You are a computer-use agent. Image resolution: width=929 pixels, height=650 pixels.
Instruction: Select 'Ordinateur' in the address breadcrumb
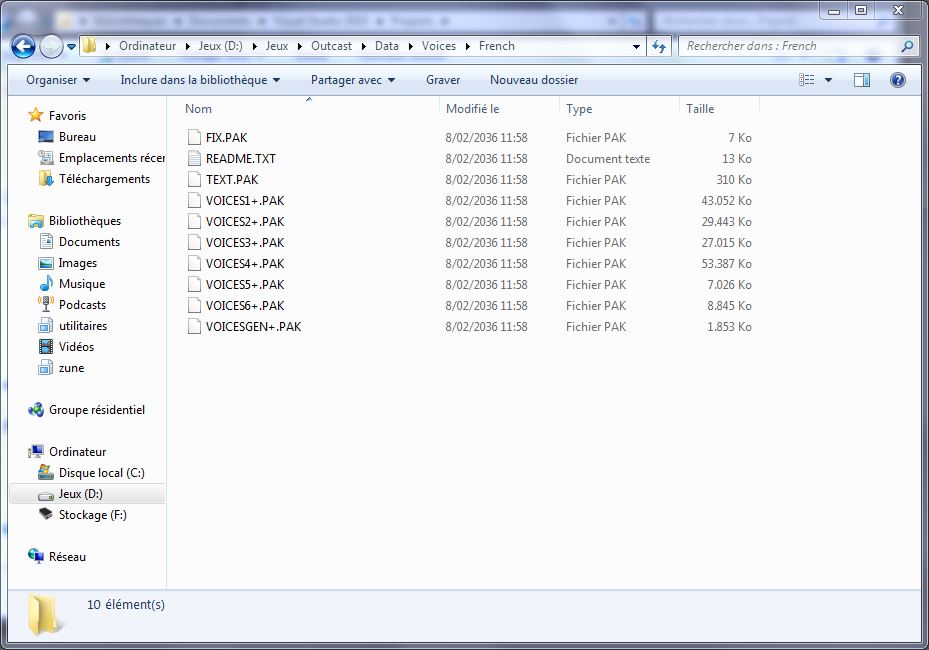coord(148,46)
